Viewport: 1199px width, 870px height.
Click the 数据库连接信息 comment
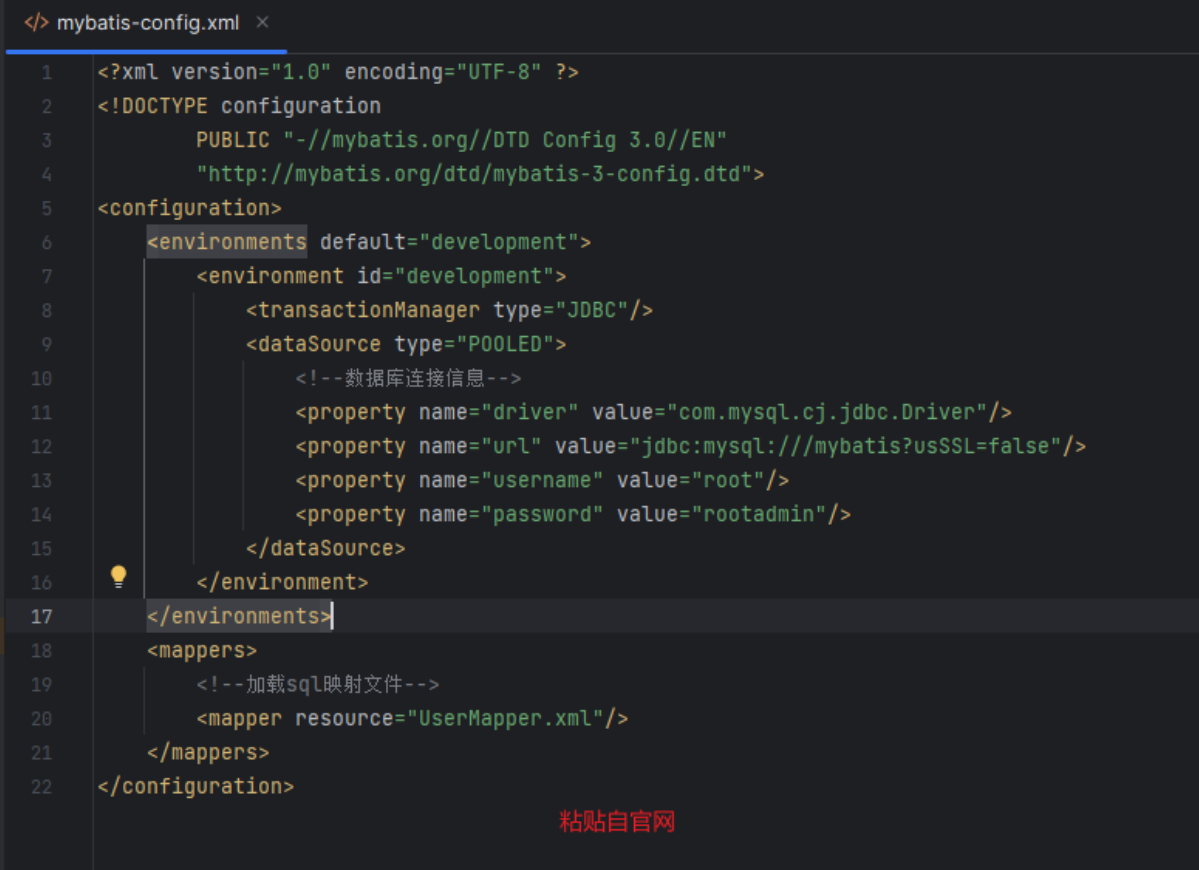408,378
